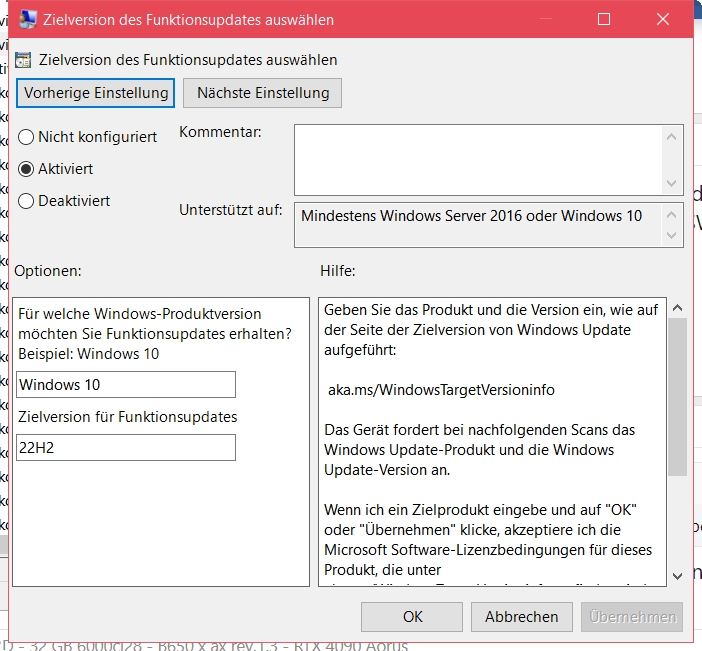Go to 'Vorherige Einstellung'
Image resolution: width=702 pixels, height=651 pixels.
95,93
